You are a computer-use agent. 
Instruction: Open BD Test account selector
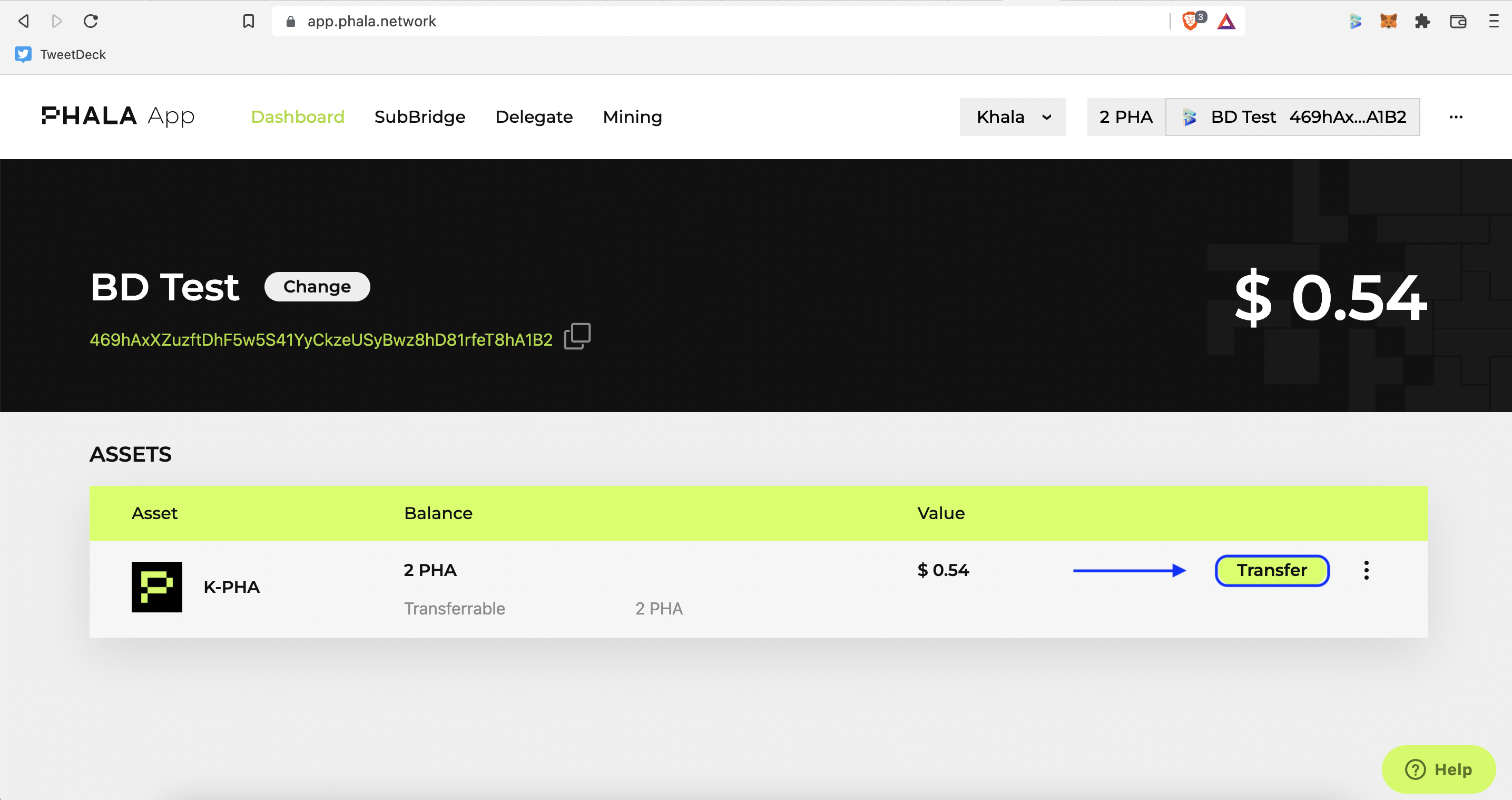[1292, 117]
